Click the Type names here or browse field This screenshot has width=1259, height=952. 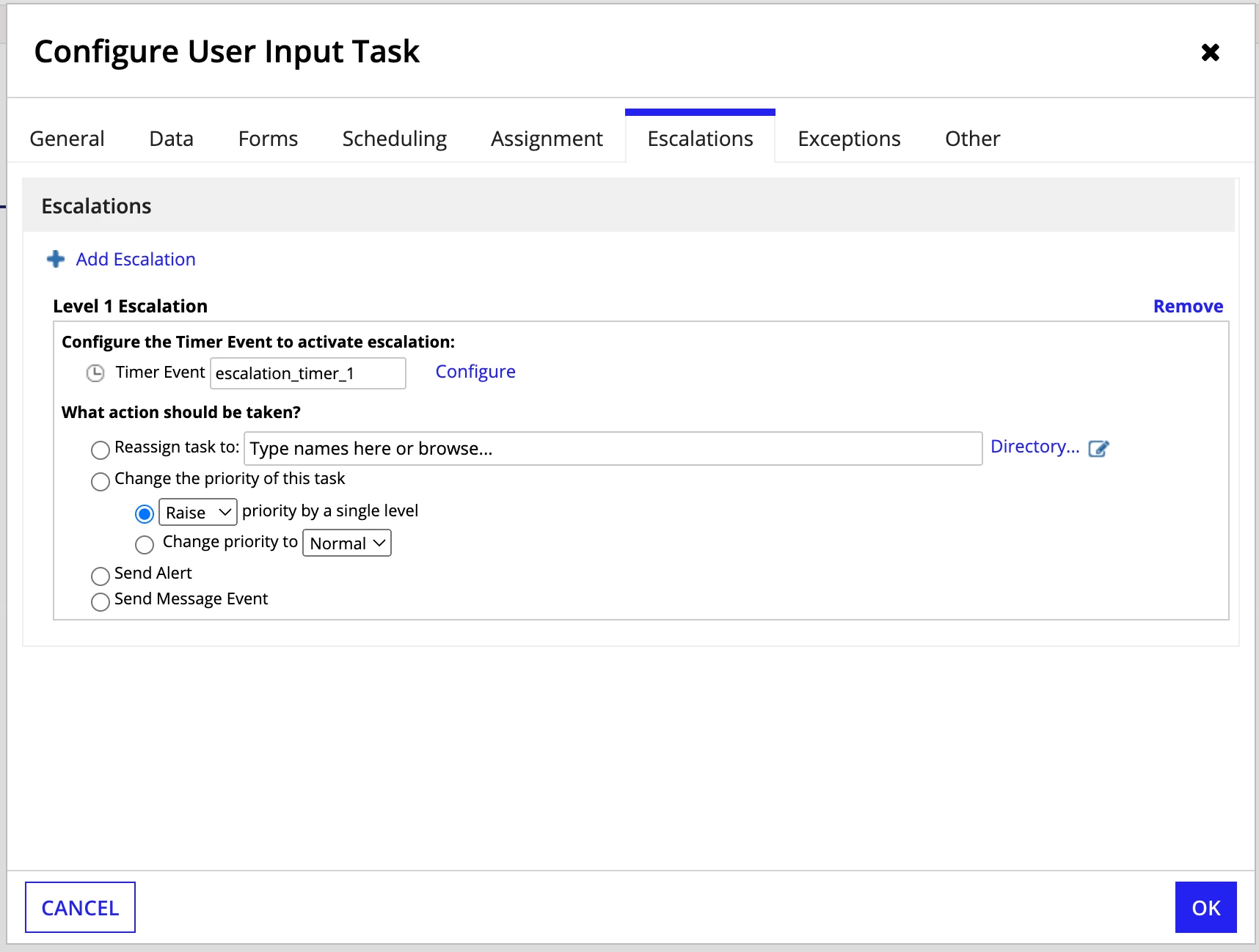(x=613, y=448)
